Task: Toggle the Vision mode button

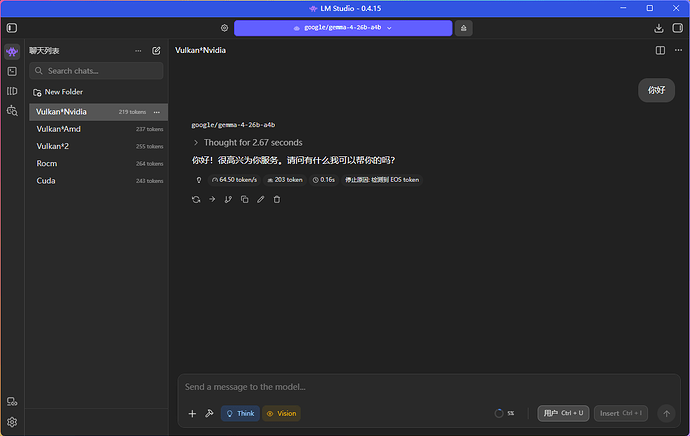Action: 281,414
